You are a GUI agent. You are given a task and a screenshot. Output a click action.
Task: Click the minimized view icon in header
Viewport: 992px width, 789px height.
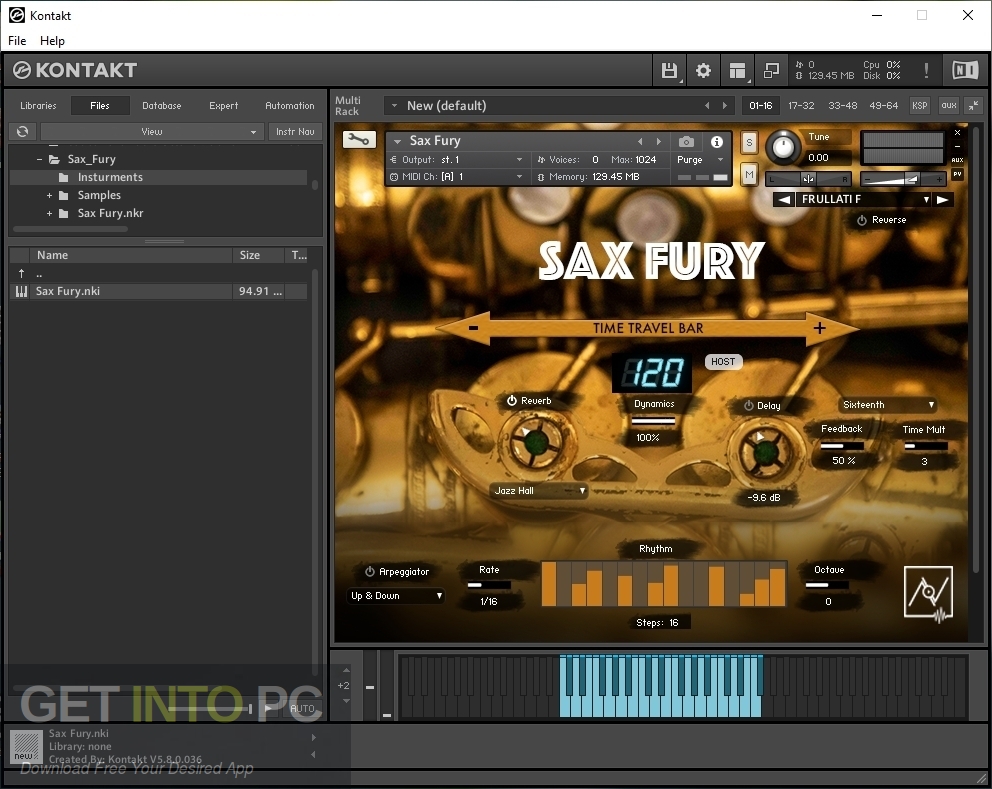pyautogui.click(x=771, y=70)
